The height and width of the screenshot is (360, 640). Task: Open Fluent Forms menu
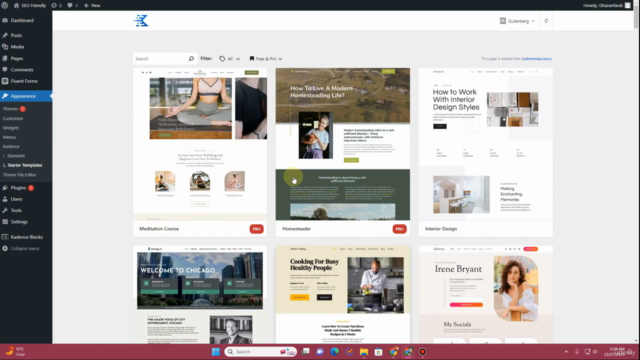[24, 81]
